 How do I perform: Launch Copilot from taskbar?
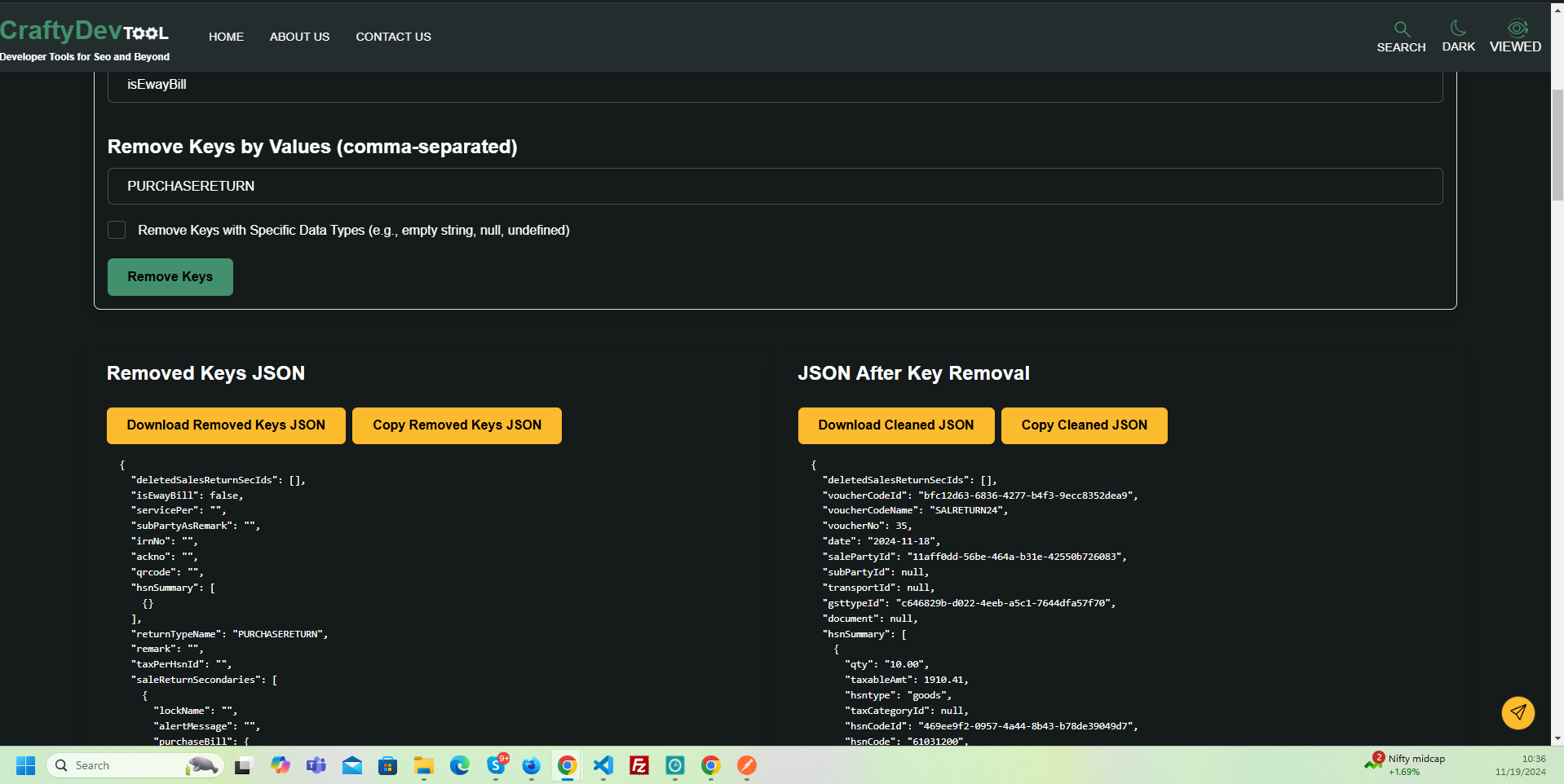[281, 765]
